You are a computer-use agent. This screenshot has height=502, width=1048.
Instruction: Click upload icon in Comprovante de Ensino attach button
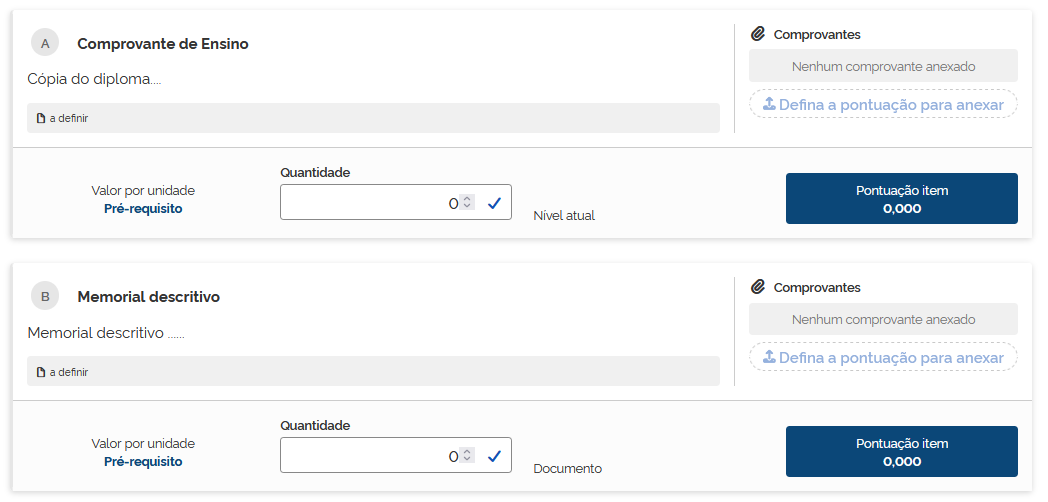(769, 104)
